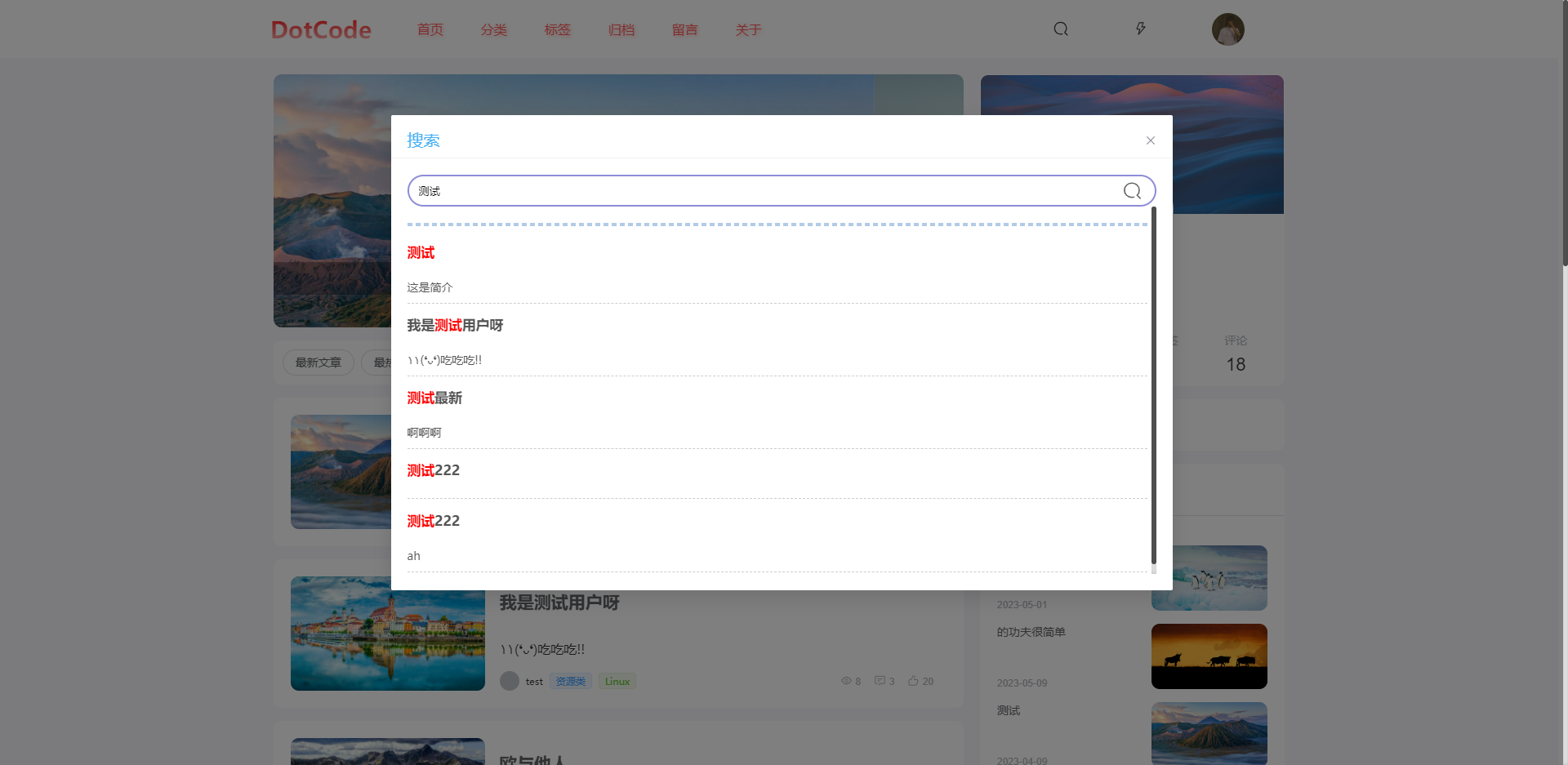Click the thumbs-up like icon showing 20
The image size is (1568, 765).
point(913,681)
